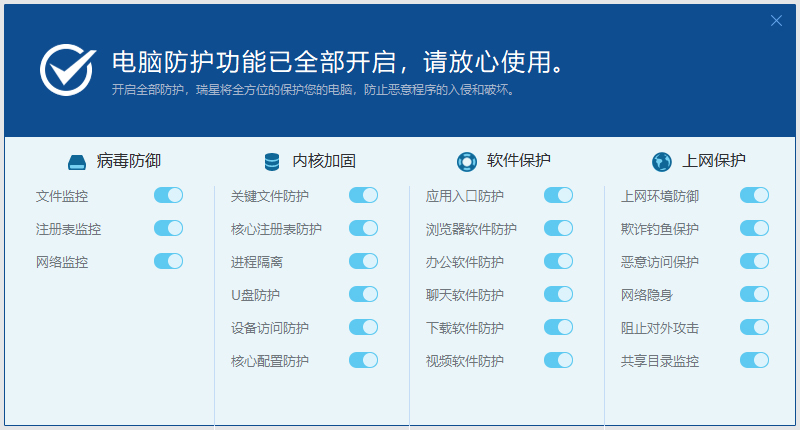Toggle 共享目录监控 switch
Screen dimensions: 800x430
tap(754, 360)
